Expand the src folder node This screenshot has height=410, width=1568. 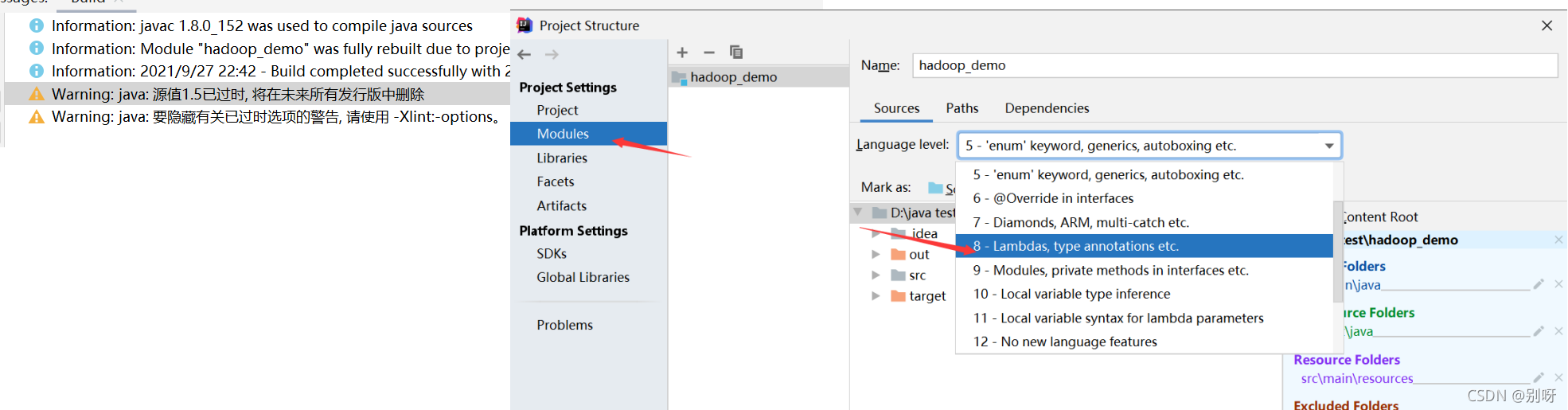[x=876, y=275]
